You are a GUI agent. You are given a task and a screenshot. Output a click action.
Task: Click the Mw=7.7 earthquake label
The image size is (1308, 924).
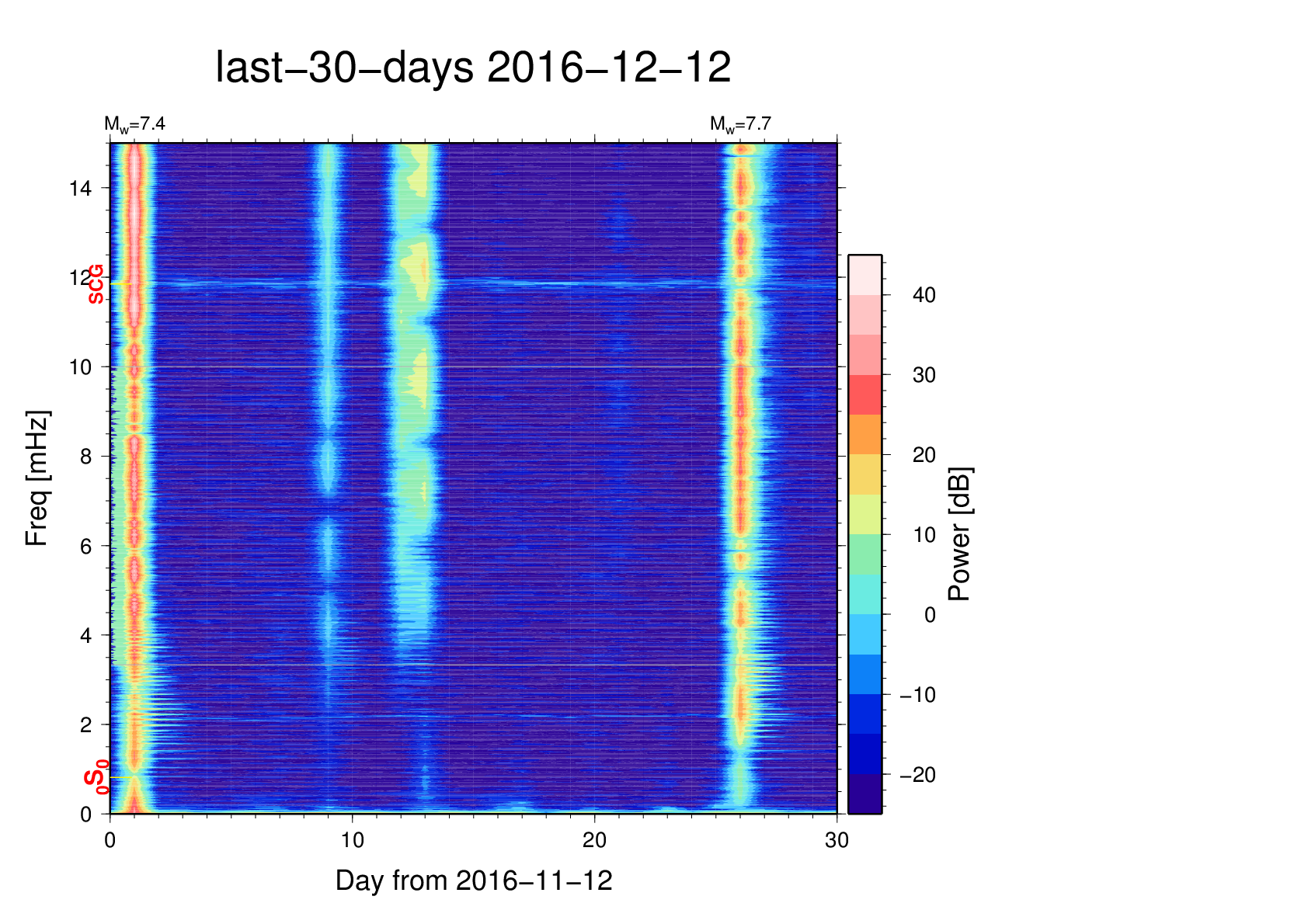pyautogui.click(x=740, y=124)
